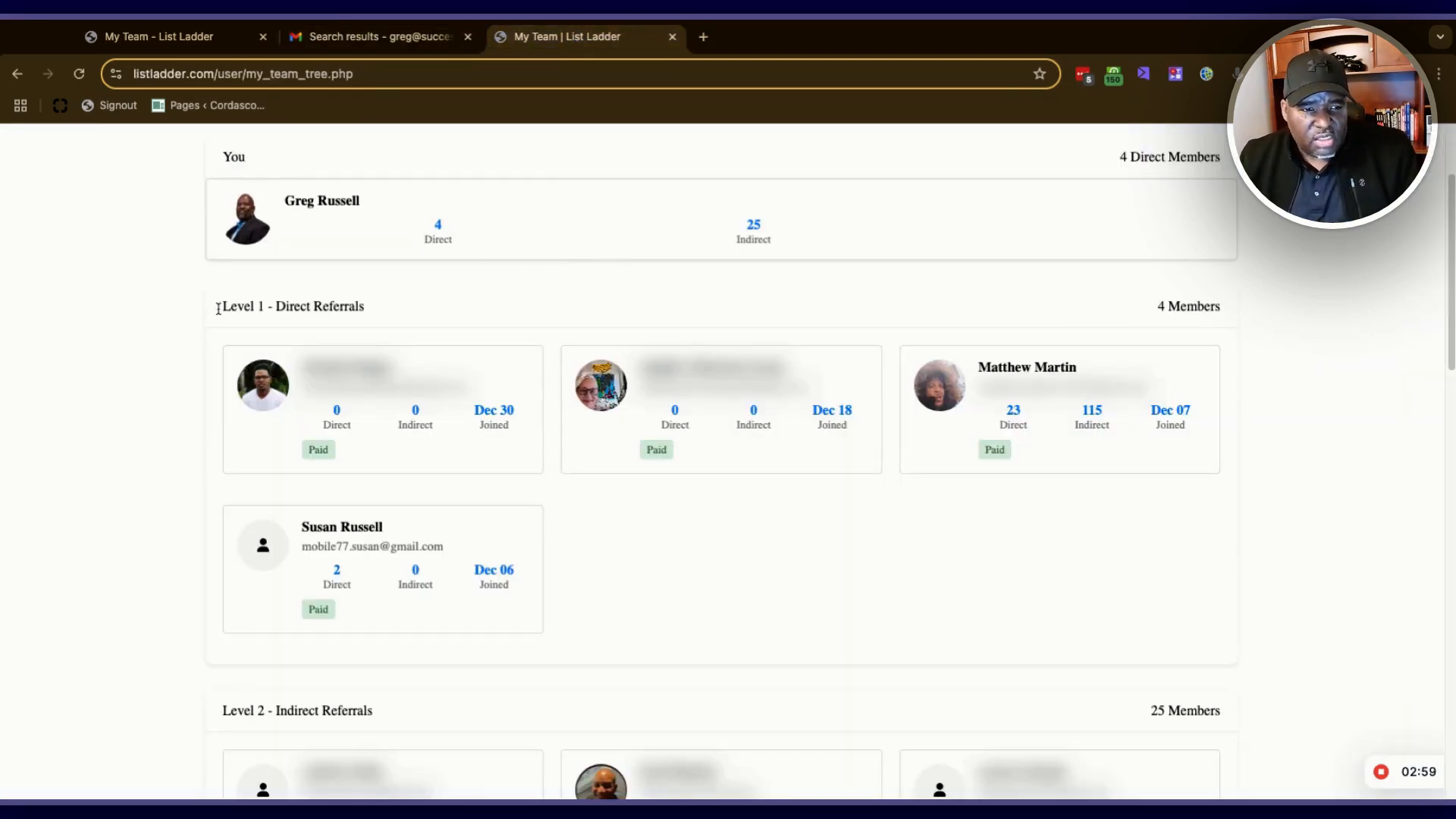Open the Pages ‹ Cordasco bookmark
The image size is (1456, 819).
click(208, 105)
